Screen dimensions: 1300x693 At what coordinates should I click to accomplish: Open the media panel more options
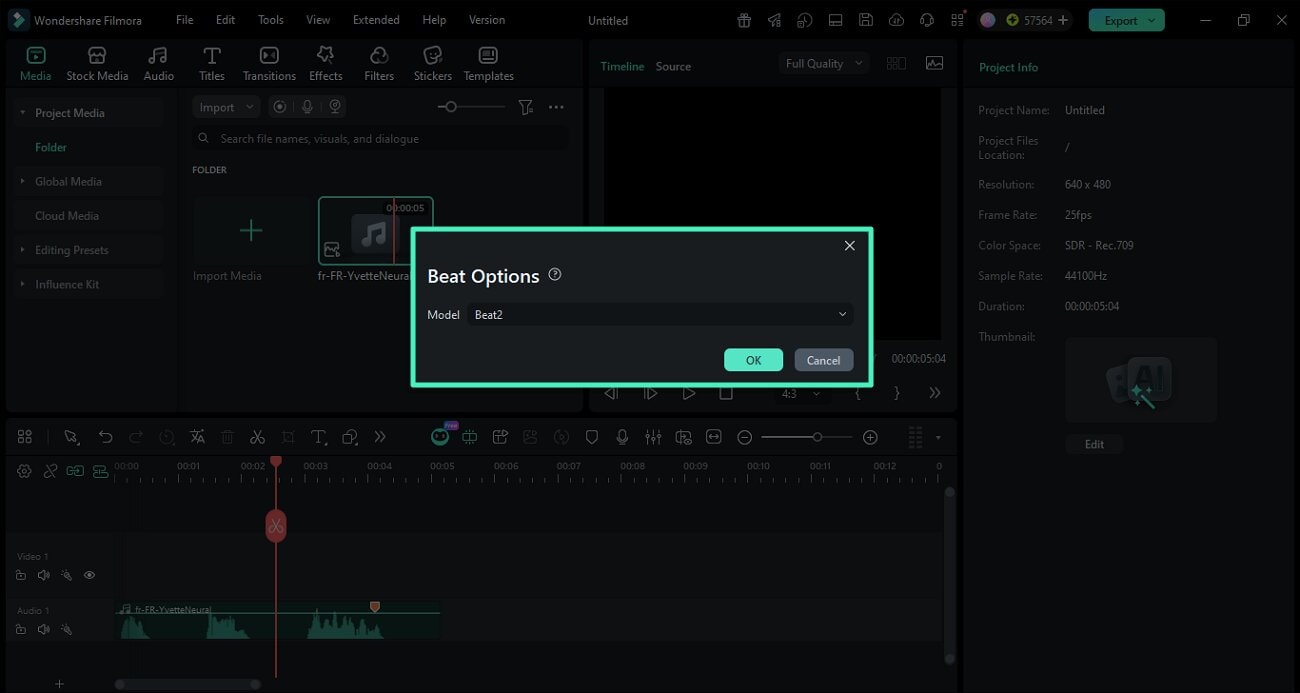click(x=556, y=107)
